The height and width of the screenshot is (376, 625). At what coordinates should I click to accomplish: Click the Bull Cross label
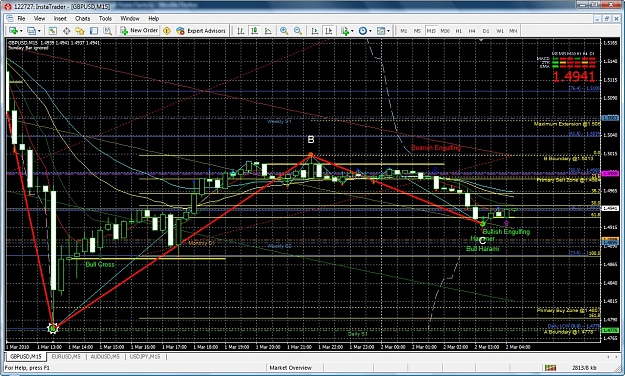click(x=100, y=264)
